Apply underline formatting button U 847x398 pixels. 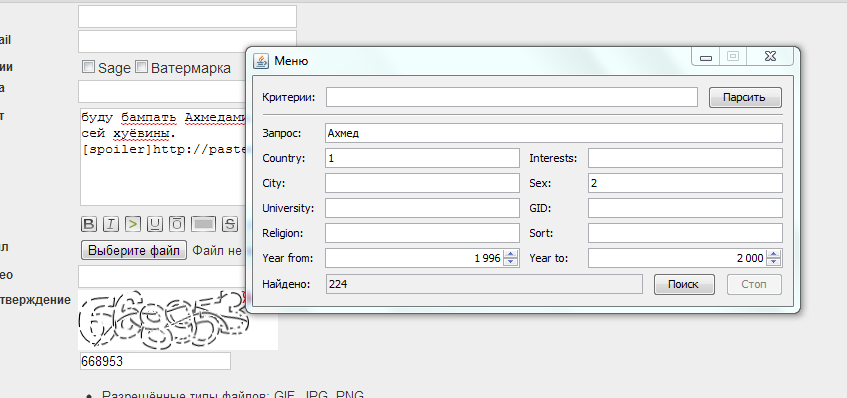(x=155, y=224)
